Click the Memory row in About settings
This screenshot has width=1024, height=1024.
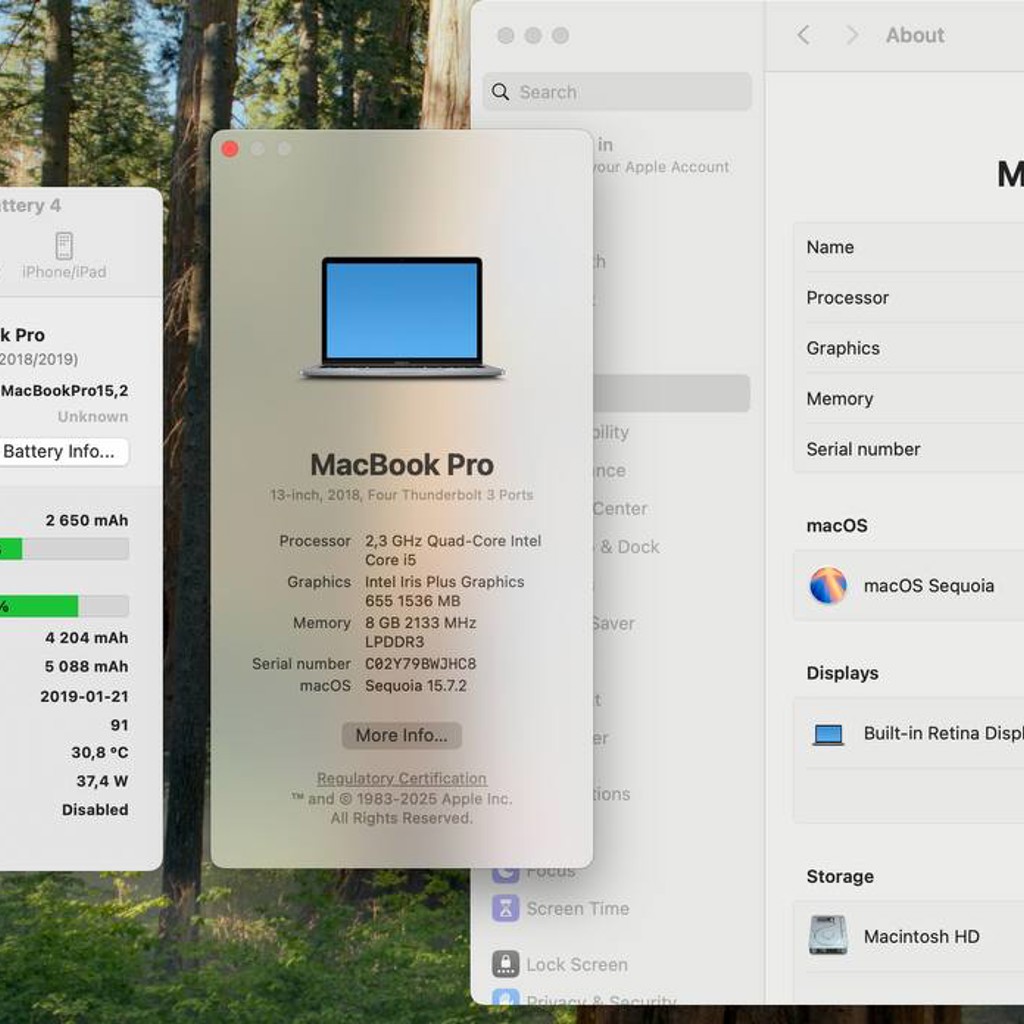click(908, 398)
